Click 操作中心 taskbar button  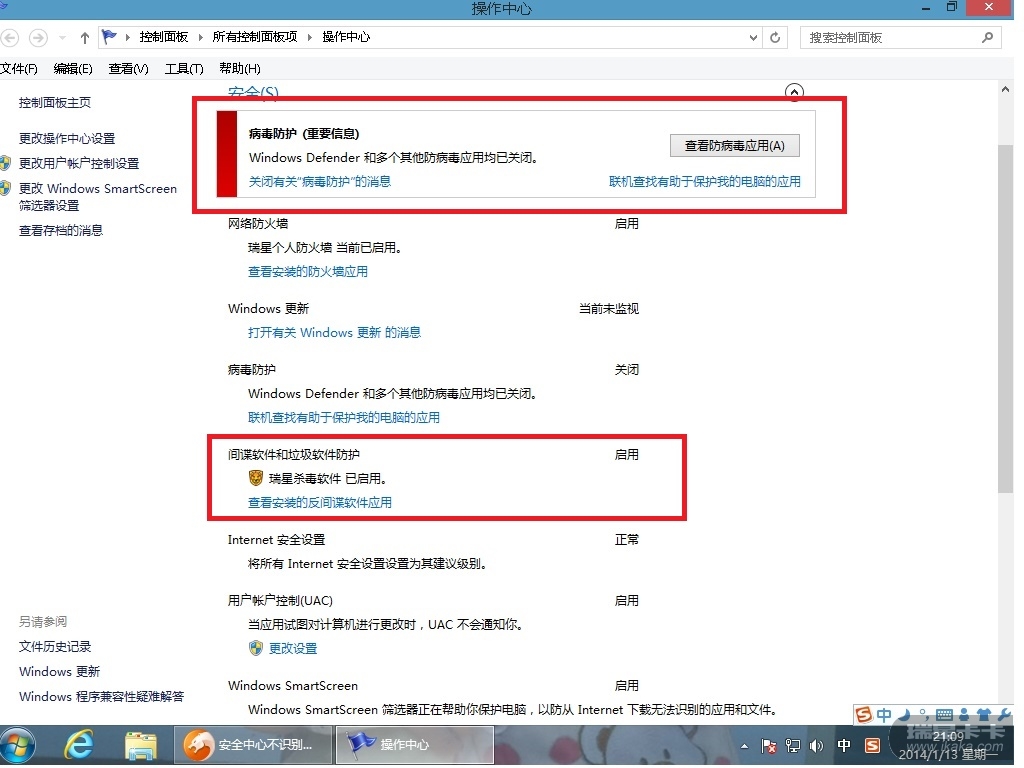415,745
